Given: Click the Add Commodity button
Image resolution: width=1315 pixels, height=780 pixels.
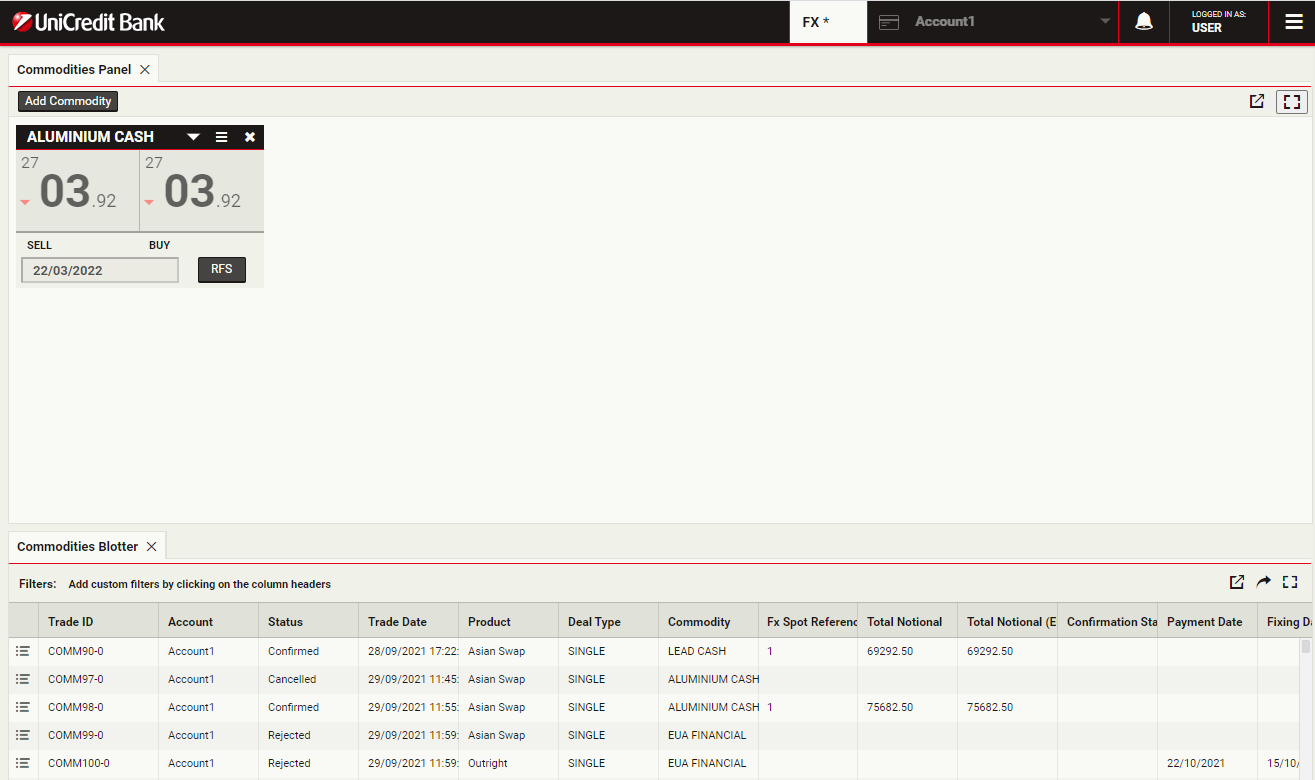Looking at the screenshot, I should (x=68, y=101).
